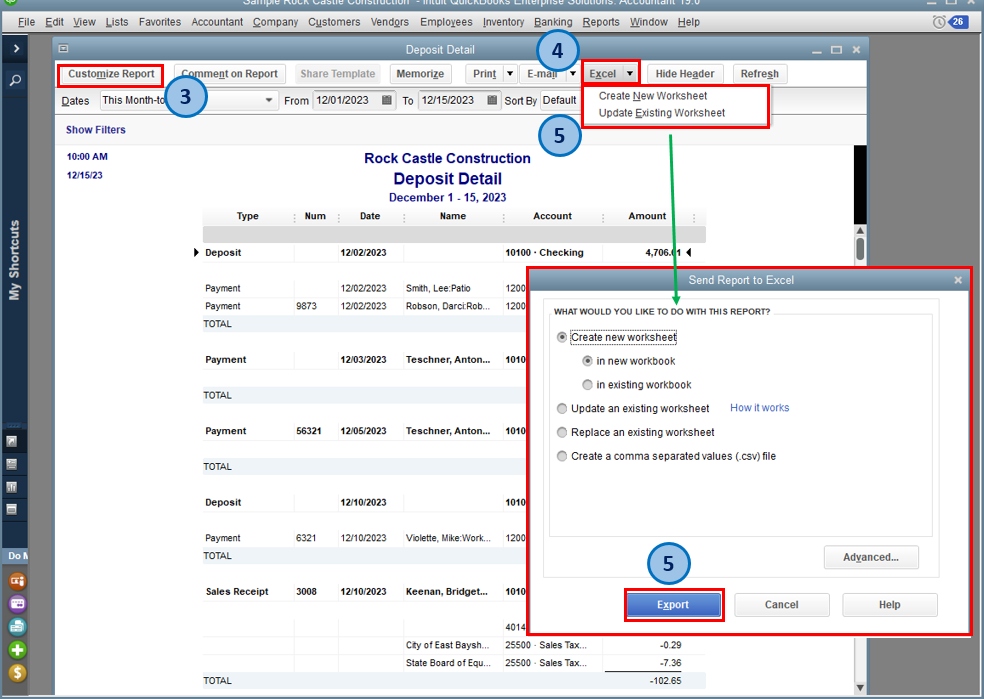Open the Sort By Default dropdown

pos(560,100)
